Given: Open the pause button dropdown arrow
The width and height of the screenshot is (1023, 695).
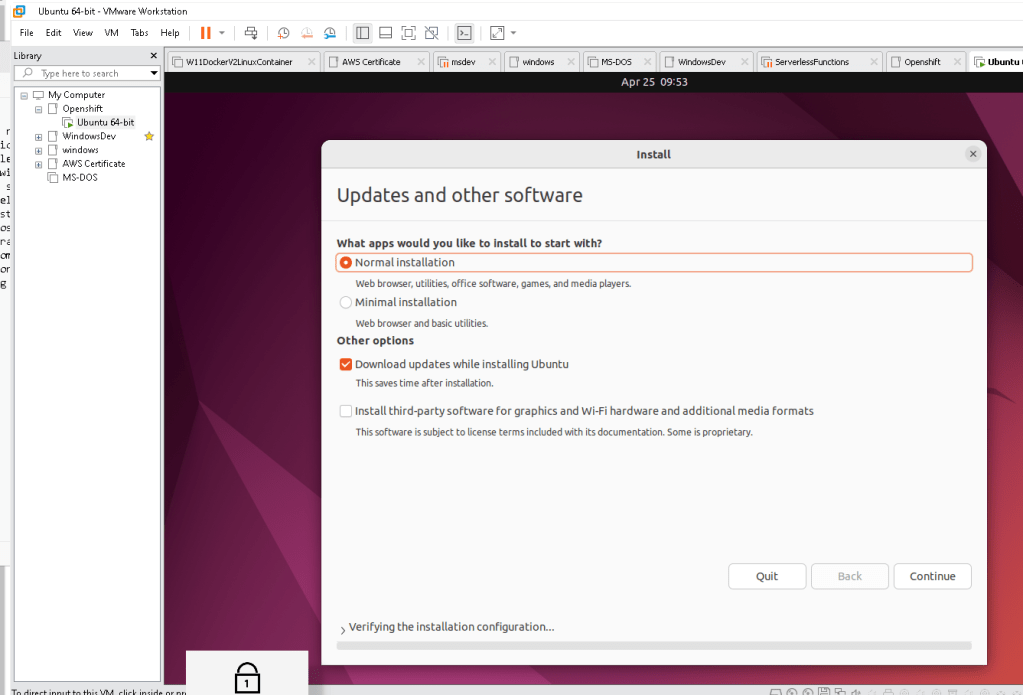Looking at the screenshot, I should (222, 33).
